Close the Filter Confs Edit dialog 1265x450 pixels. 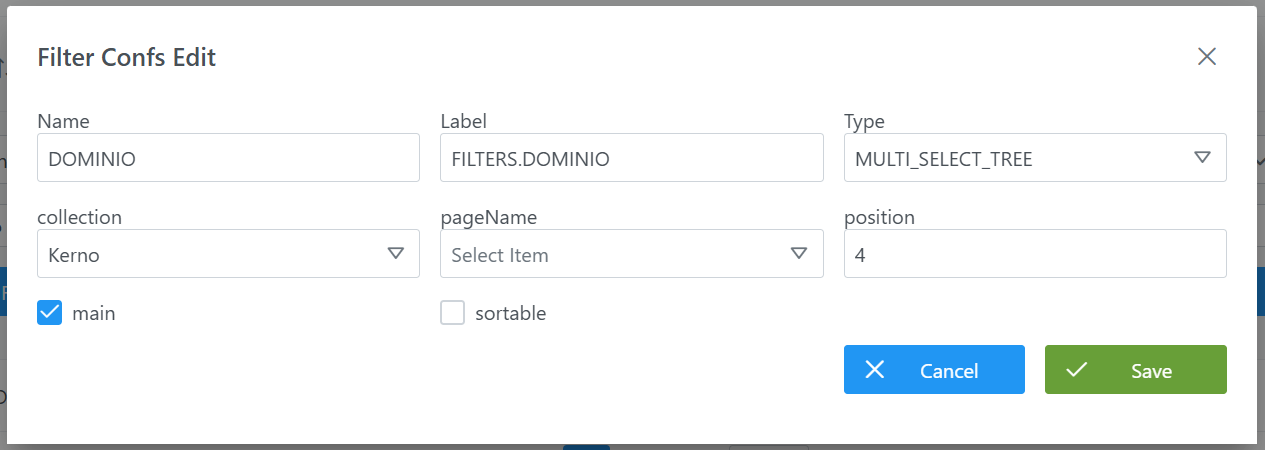(1207, 57)
